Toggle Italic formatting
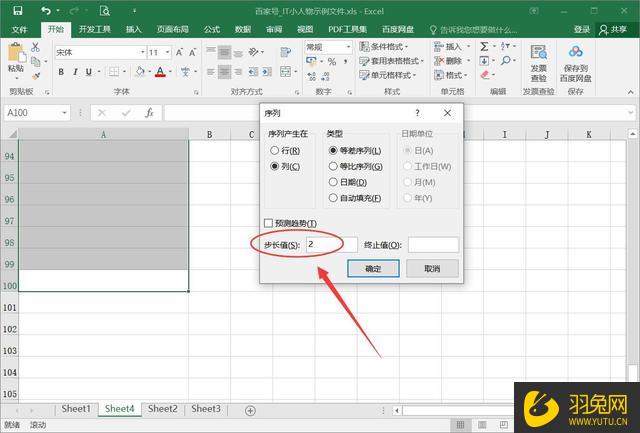Screen dimensions: 640x433 coord(75,72)
